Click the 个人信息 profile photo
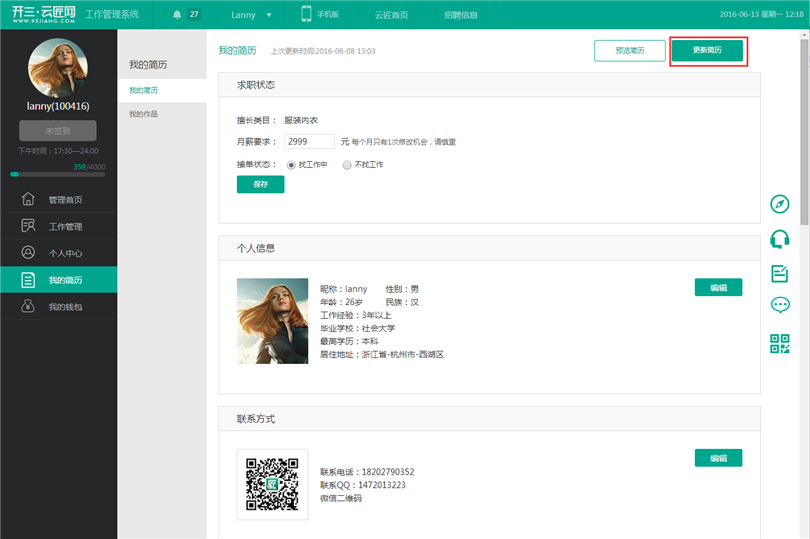The image size is (810, 539). [x=272, y=321]
